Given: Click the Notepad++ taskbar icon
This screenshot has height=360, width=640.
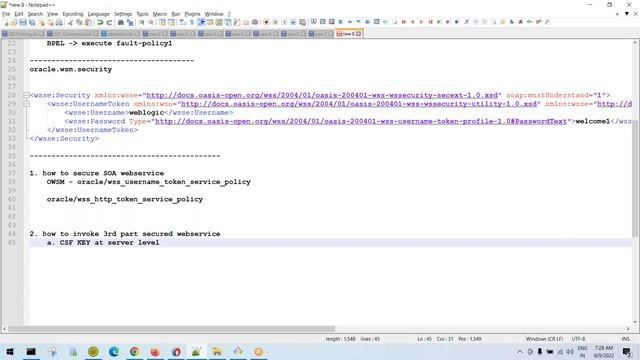Looking at the screenshot, I should click(196, 351).
